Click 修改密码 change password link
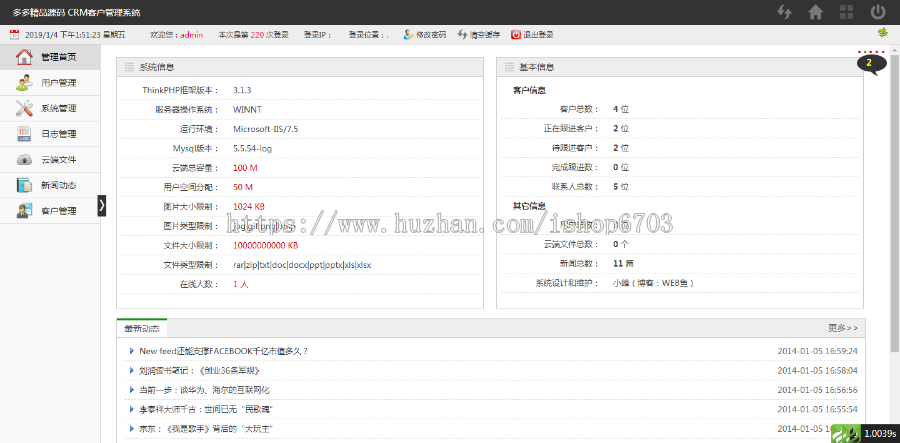Viewport: 900px width, 443px height. [425, 34]
